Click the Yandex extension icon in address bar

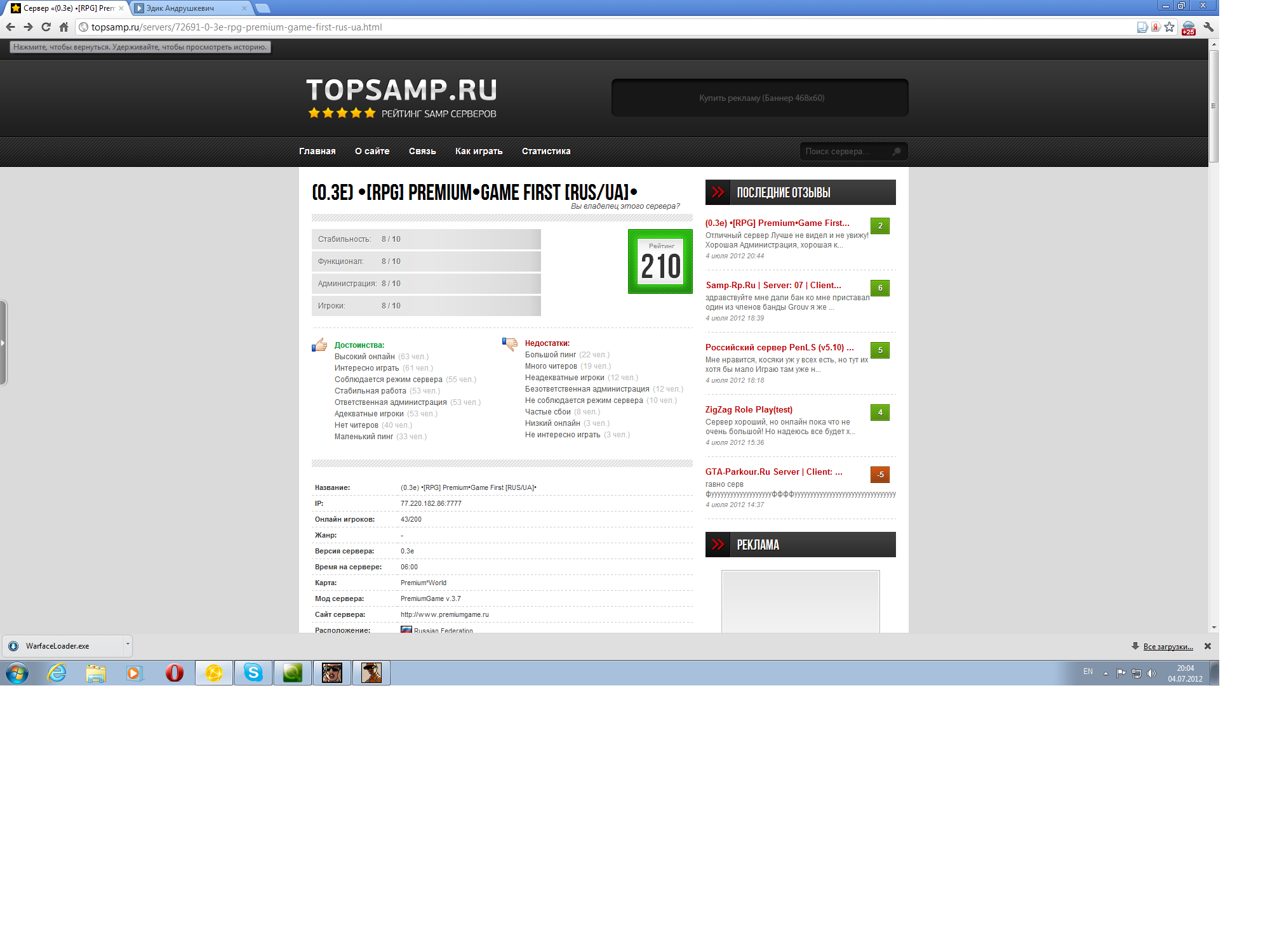pos(1156,27)
